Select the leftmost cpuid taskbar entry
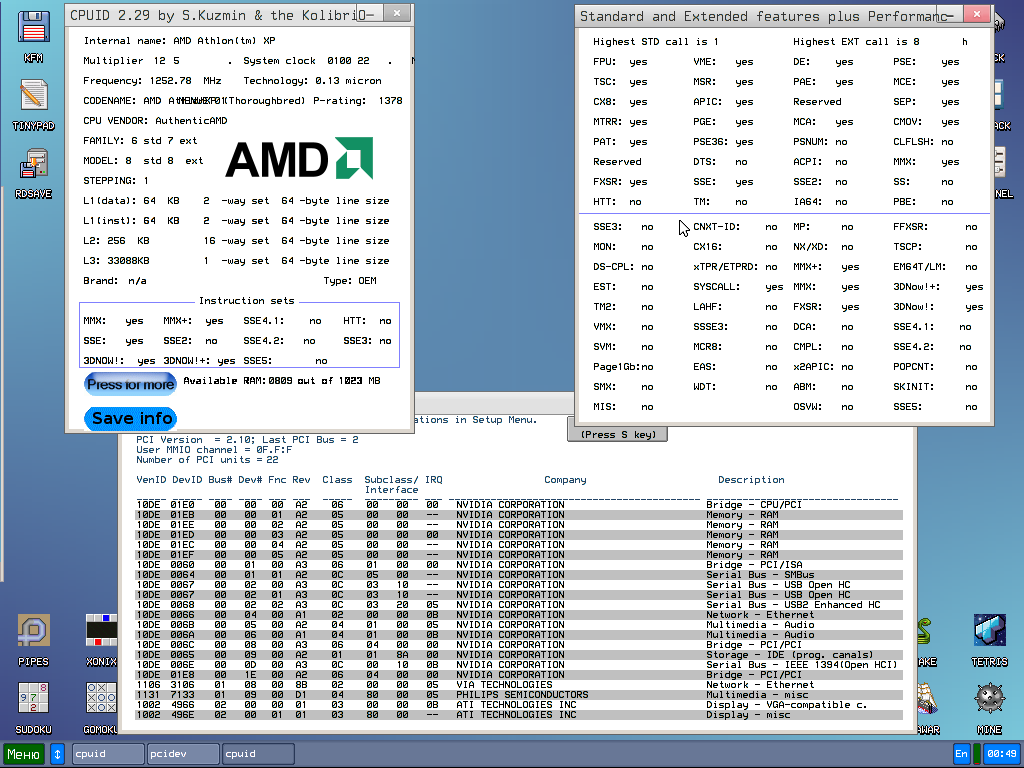Viewport: 1024px width, 768px height. tap(107, 754)
